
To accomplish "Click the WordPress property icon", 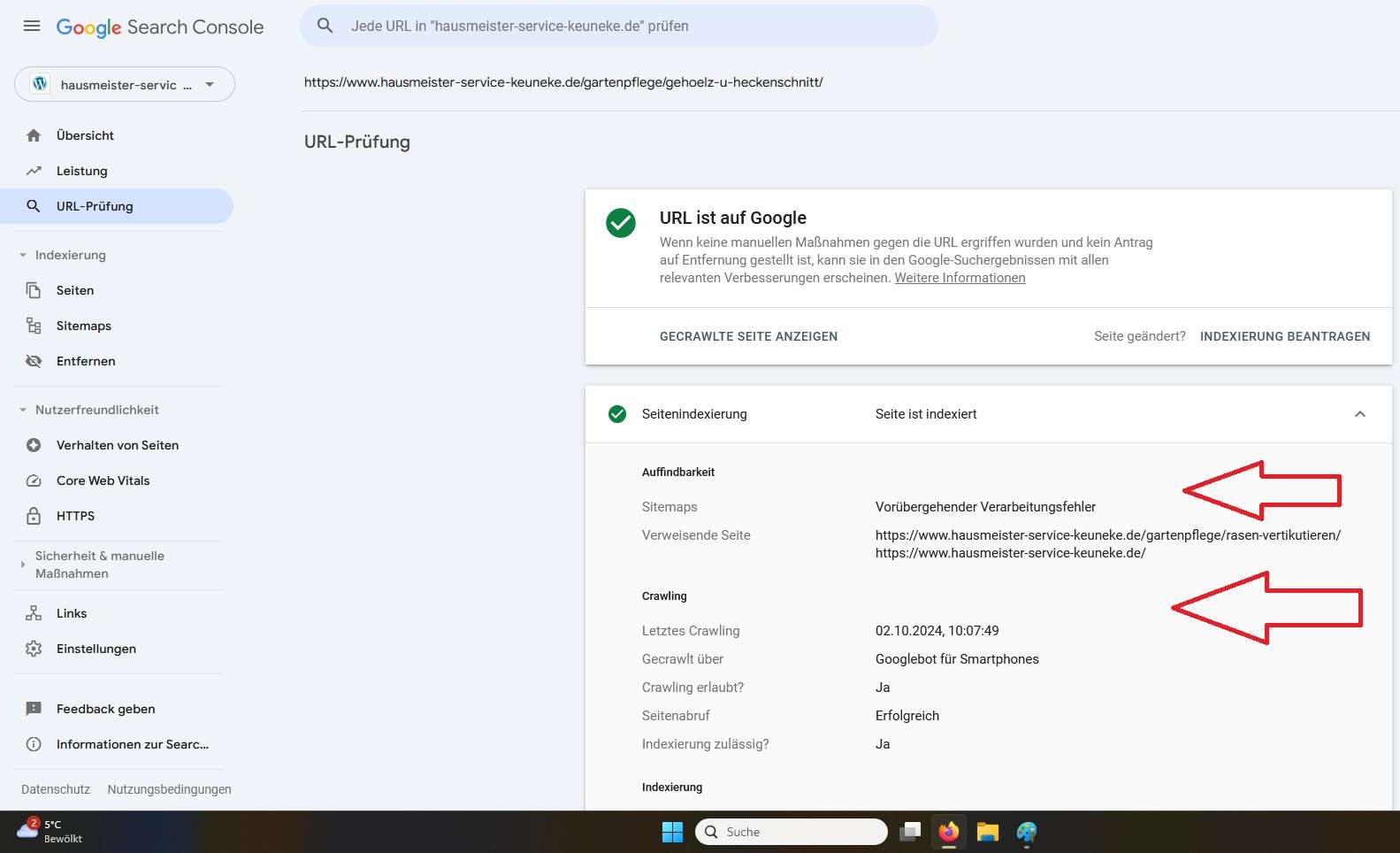I will click(40, 84).
